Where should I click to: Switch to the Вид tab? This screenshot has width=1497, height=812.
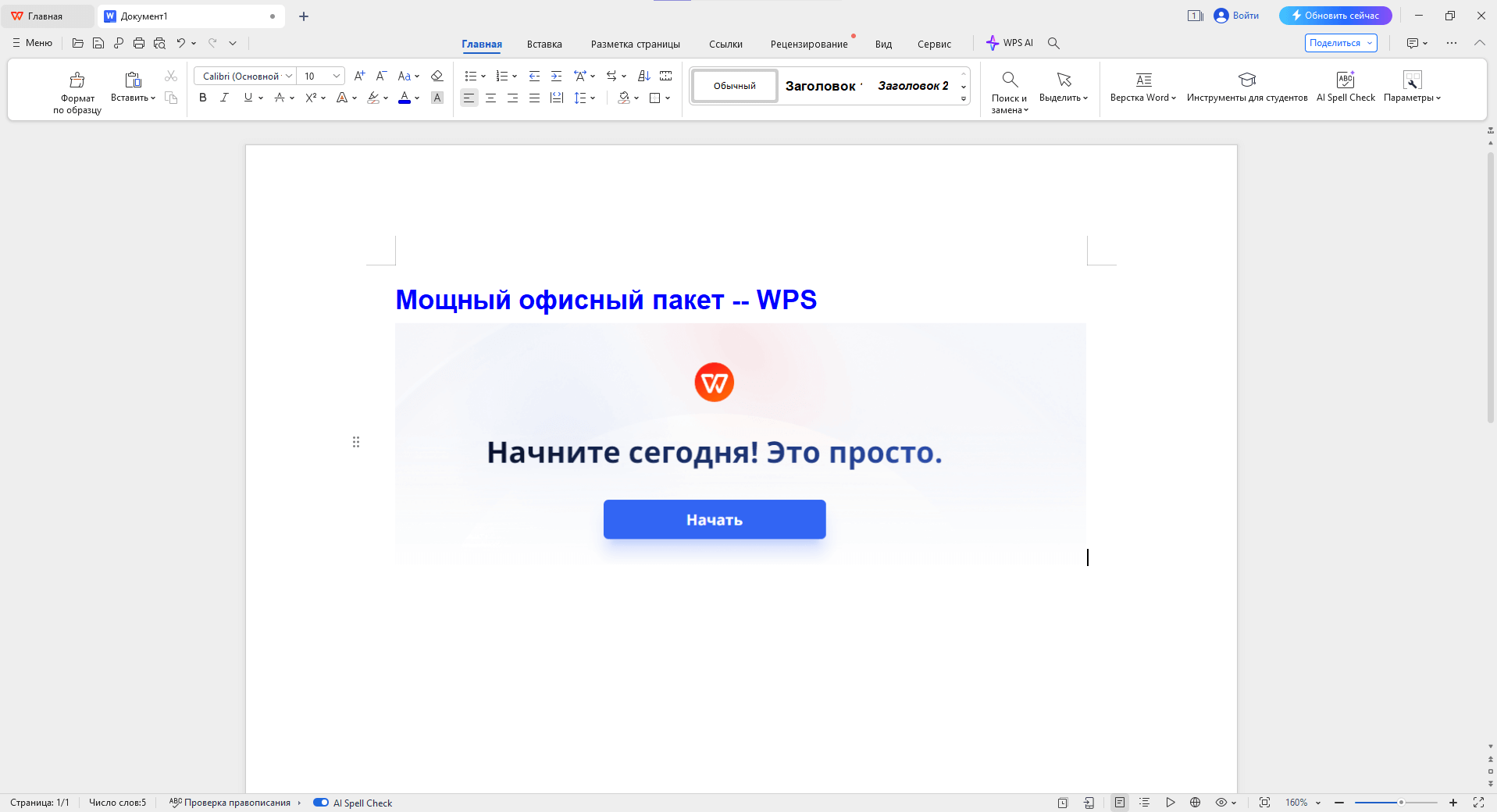coord(883,44)
